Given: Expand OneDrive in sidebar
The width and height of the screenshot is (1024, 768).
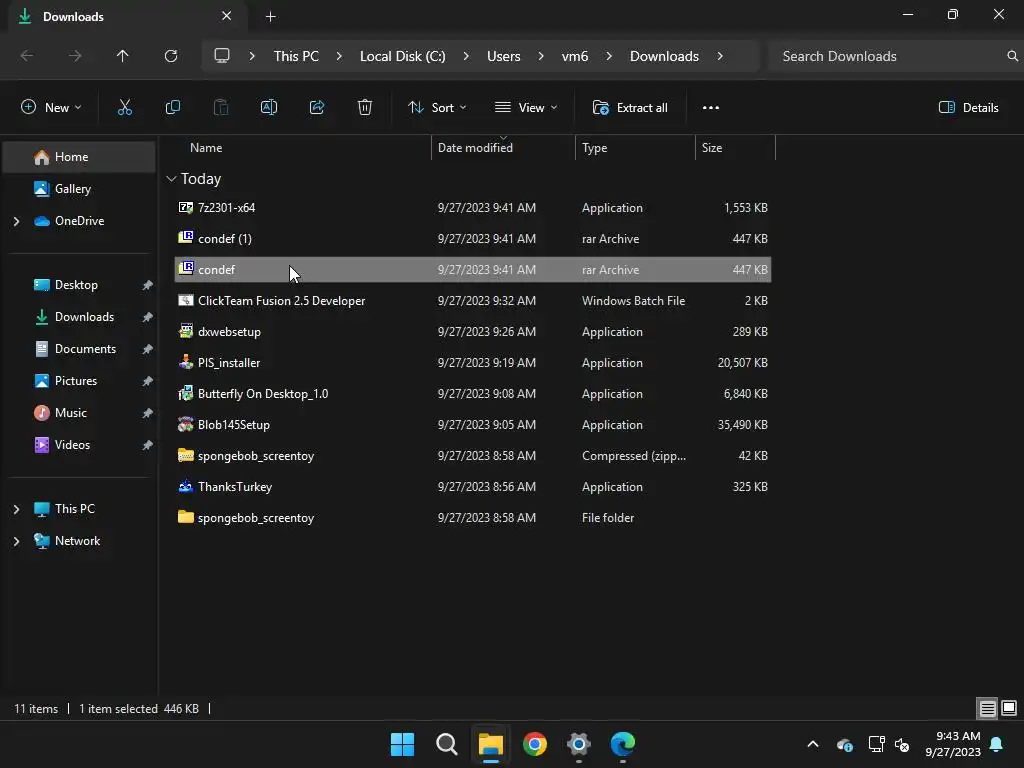Looking at the screenshot, I should [16, 221].
